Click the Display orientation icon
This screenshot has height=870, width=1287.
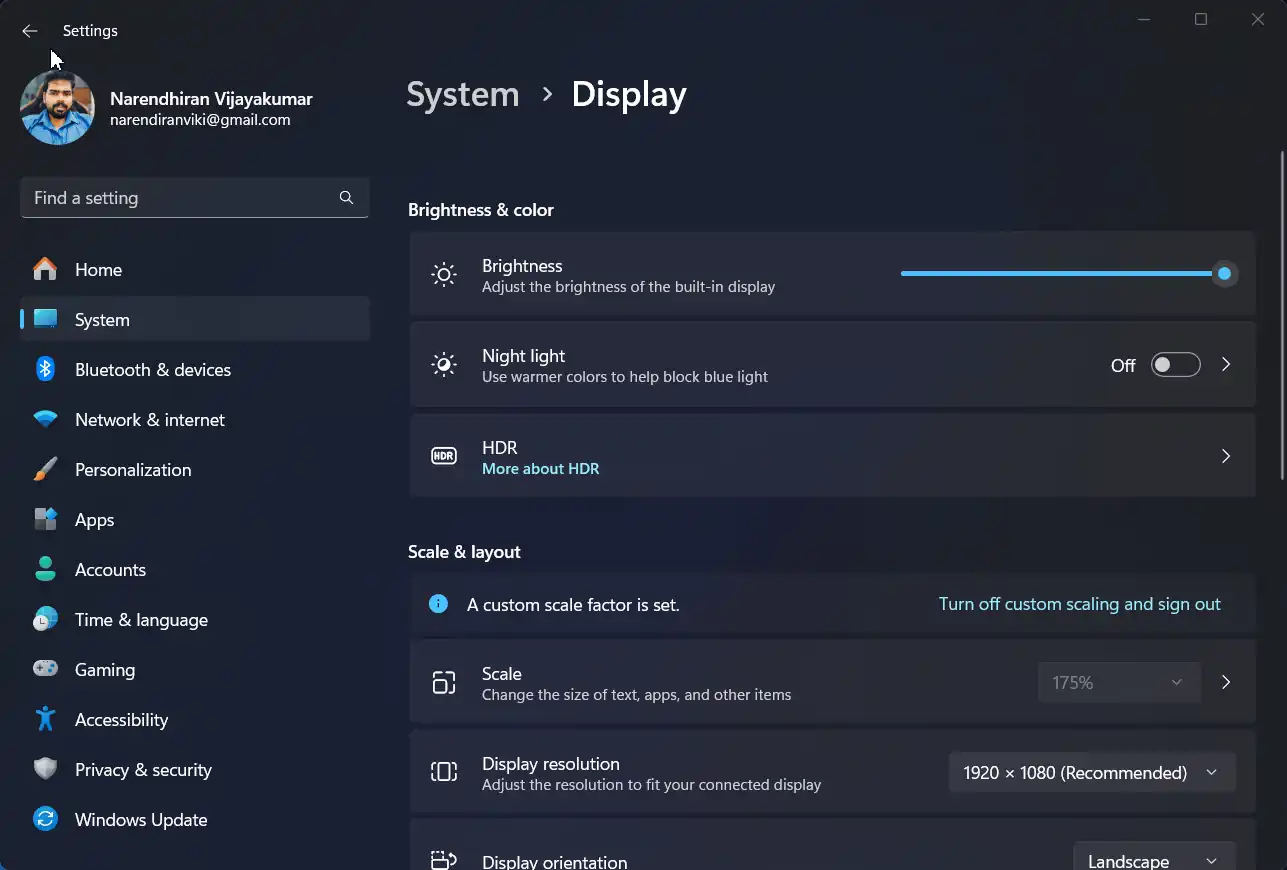pyautogui.click(x=444, y=860)
